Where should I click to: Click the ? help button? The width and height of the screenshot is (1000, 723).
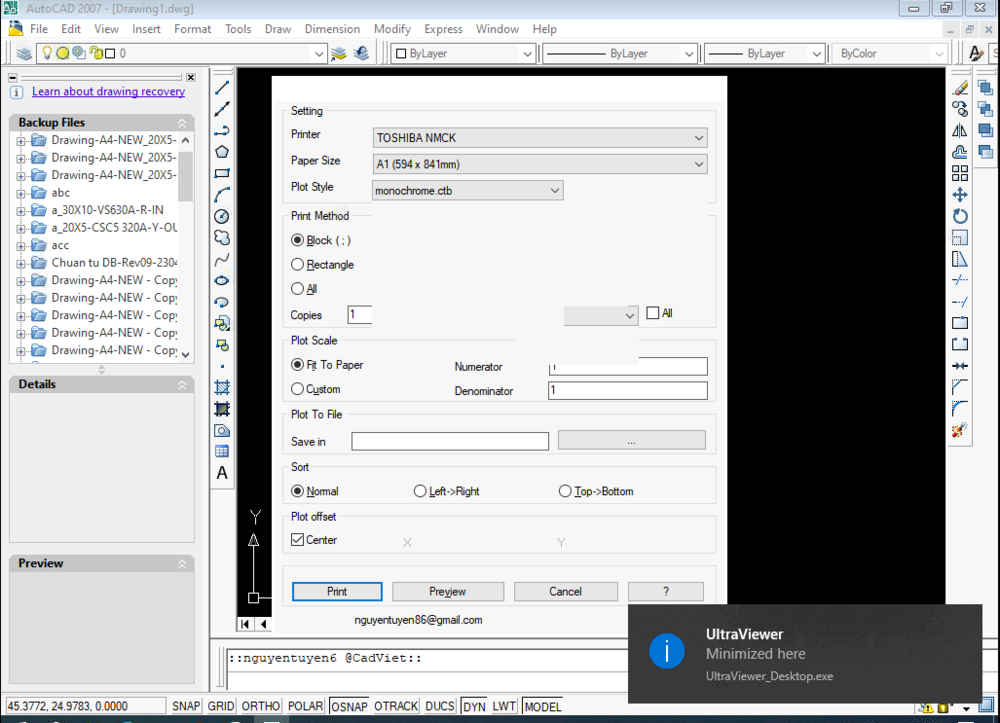pos(666,592)
